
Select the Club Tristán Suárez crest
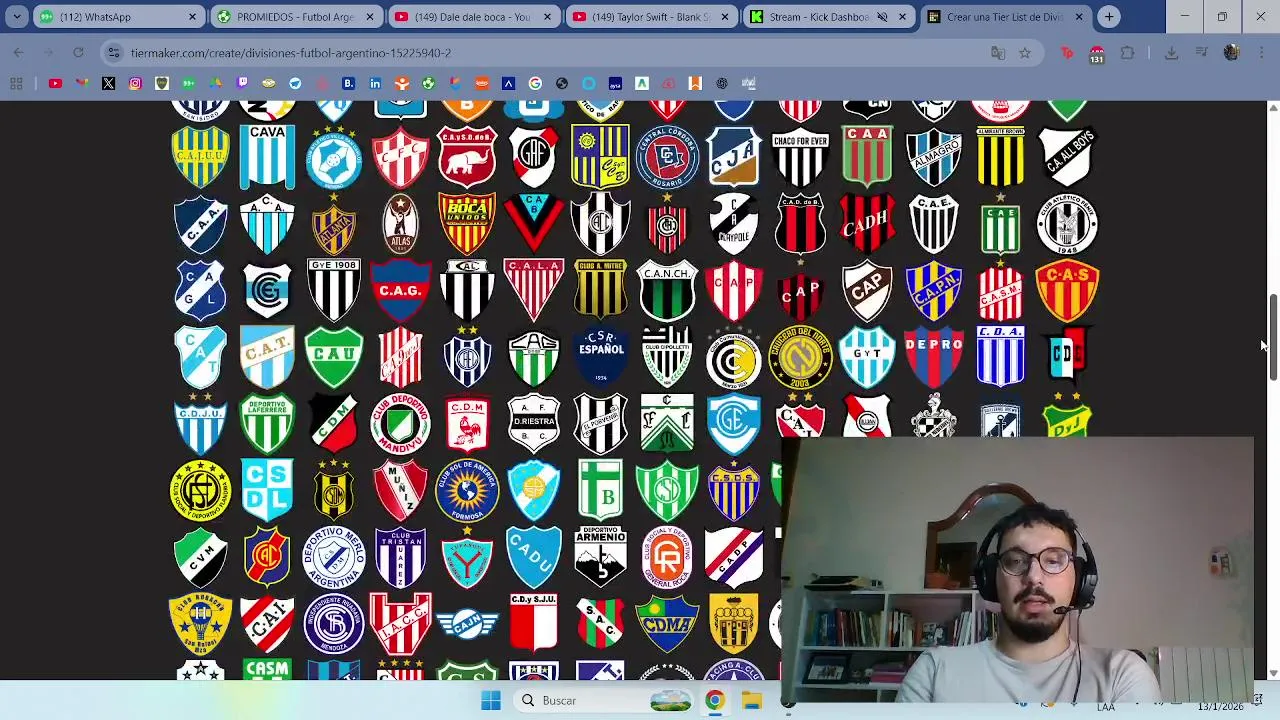coord(400,557)
